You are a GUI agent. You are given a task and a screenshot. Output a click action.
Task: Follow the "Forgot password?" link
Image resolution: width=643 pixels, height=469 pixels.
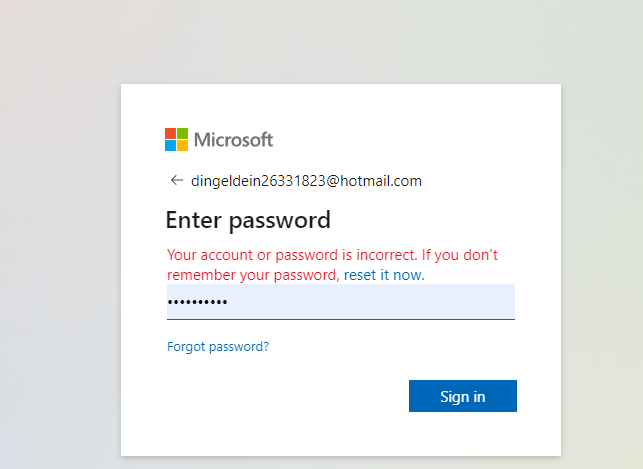(x=218, y=347)
